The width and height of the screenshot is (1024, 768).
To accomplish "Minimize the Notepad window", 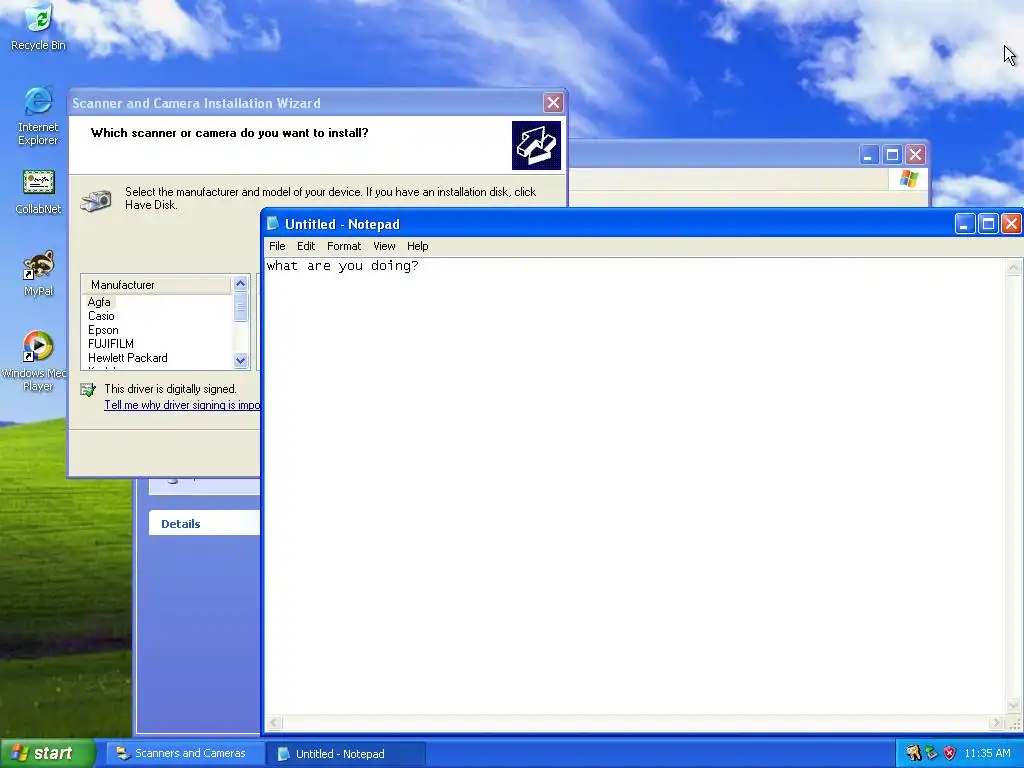I will point(965,224).
